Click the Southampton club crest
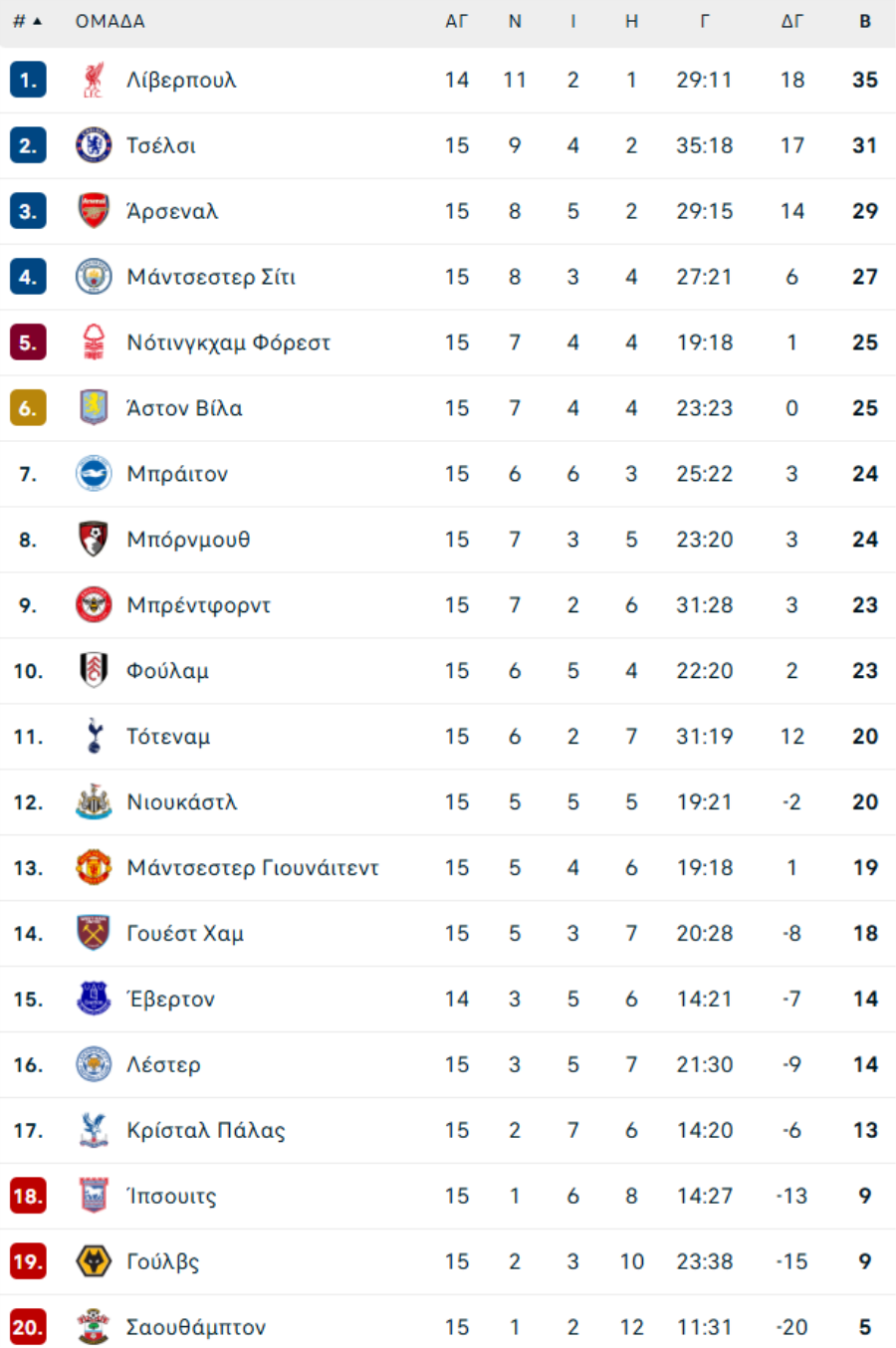The width and height of the screenshot is (896, 1348). tap(94, 1328)
